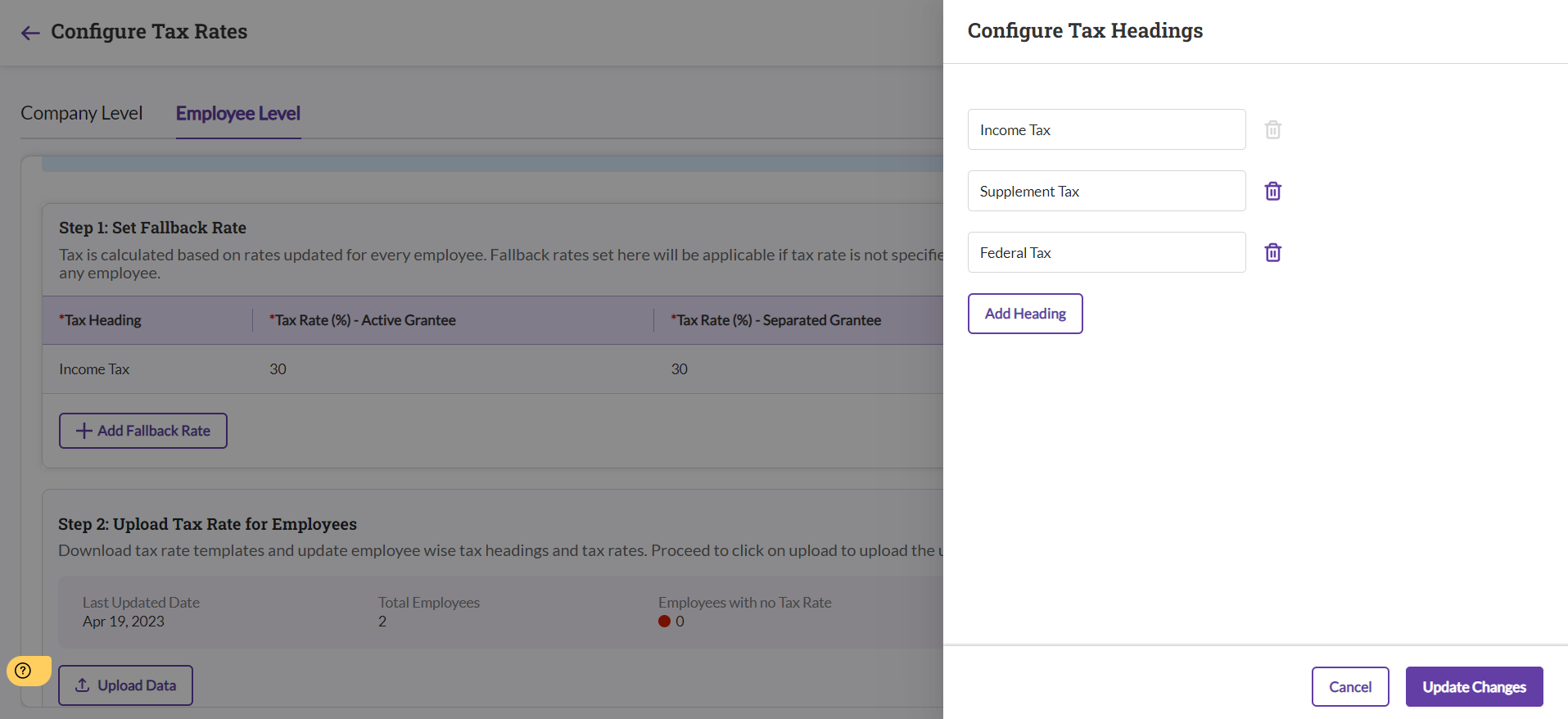1568x719 pixels.
Task: Select the Income Tax fallback row
Action: 493,369
